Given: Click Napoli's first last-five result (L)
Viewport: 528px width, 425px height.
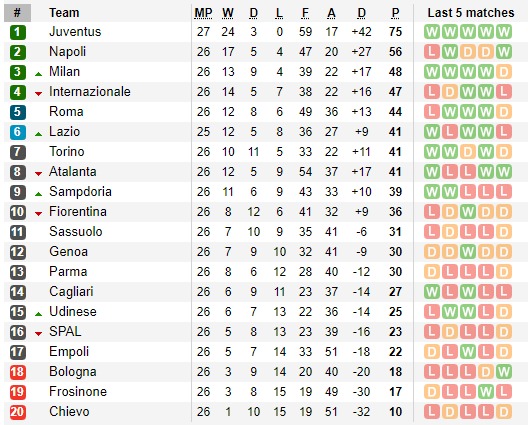Looking at the screenshot, I should pos(432,52).
